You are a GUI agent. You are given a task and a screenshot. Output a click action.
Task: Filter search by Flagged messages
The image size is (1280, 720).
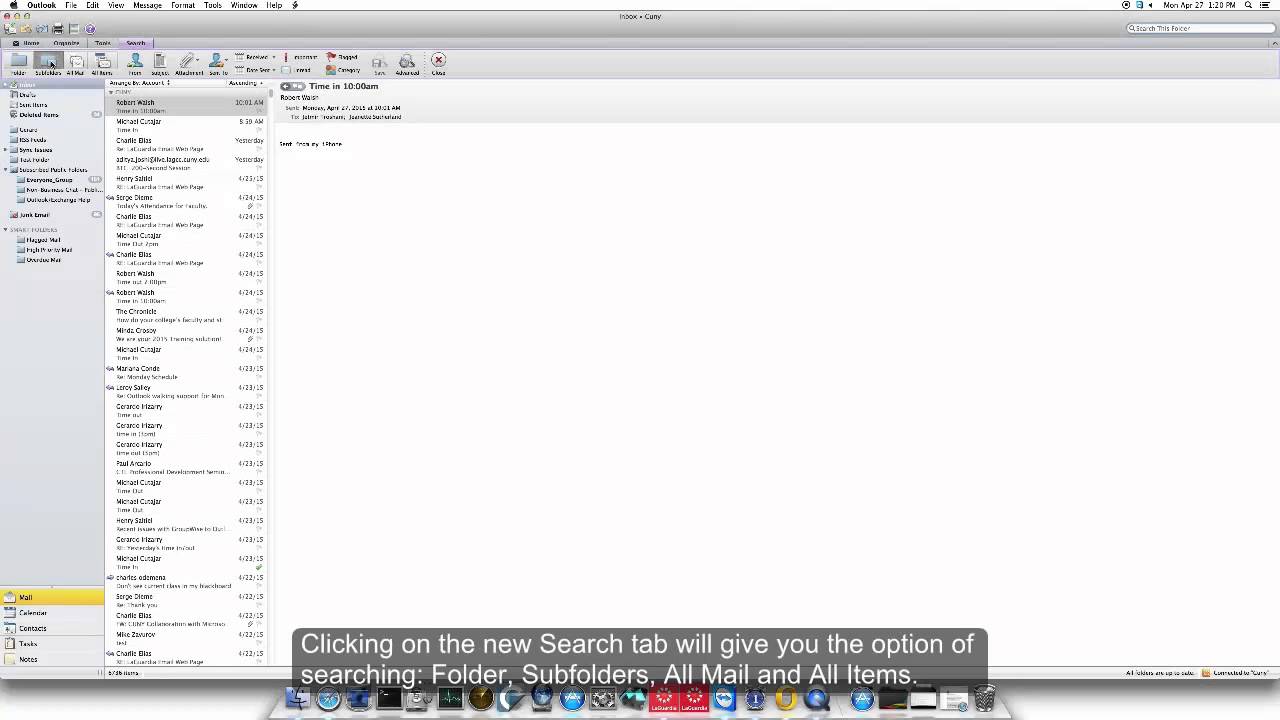[342, 57]
